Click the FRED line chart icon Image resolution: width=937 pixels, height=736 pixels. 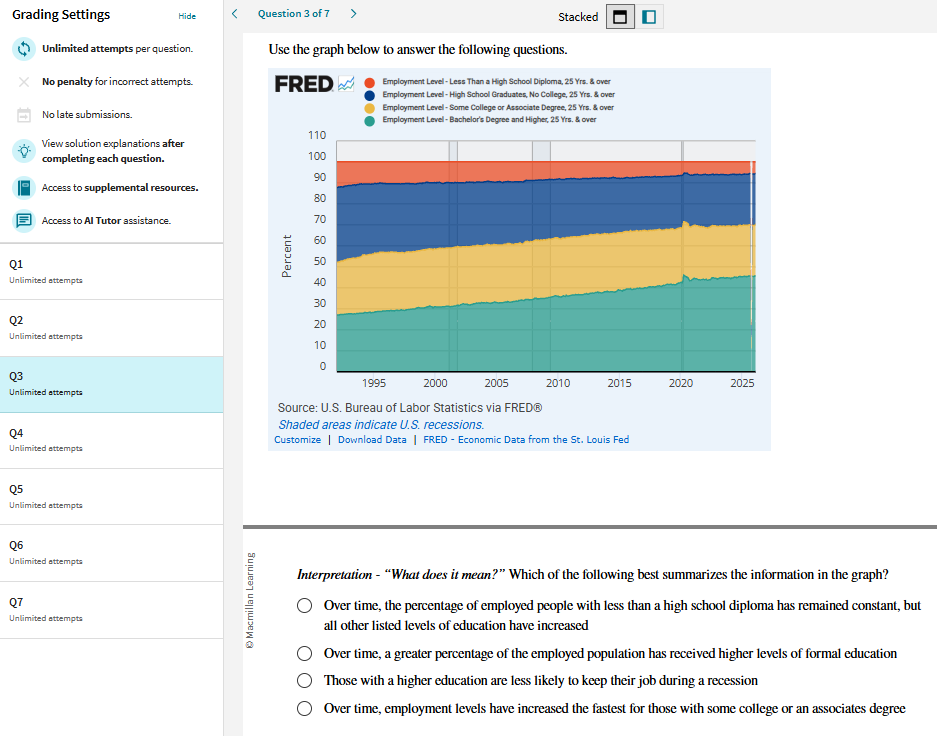346,84
